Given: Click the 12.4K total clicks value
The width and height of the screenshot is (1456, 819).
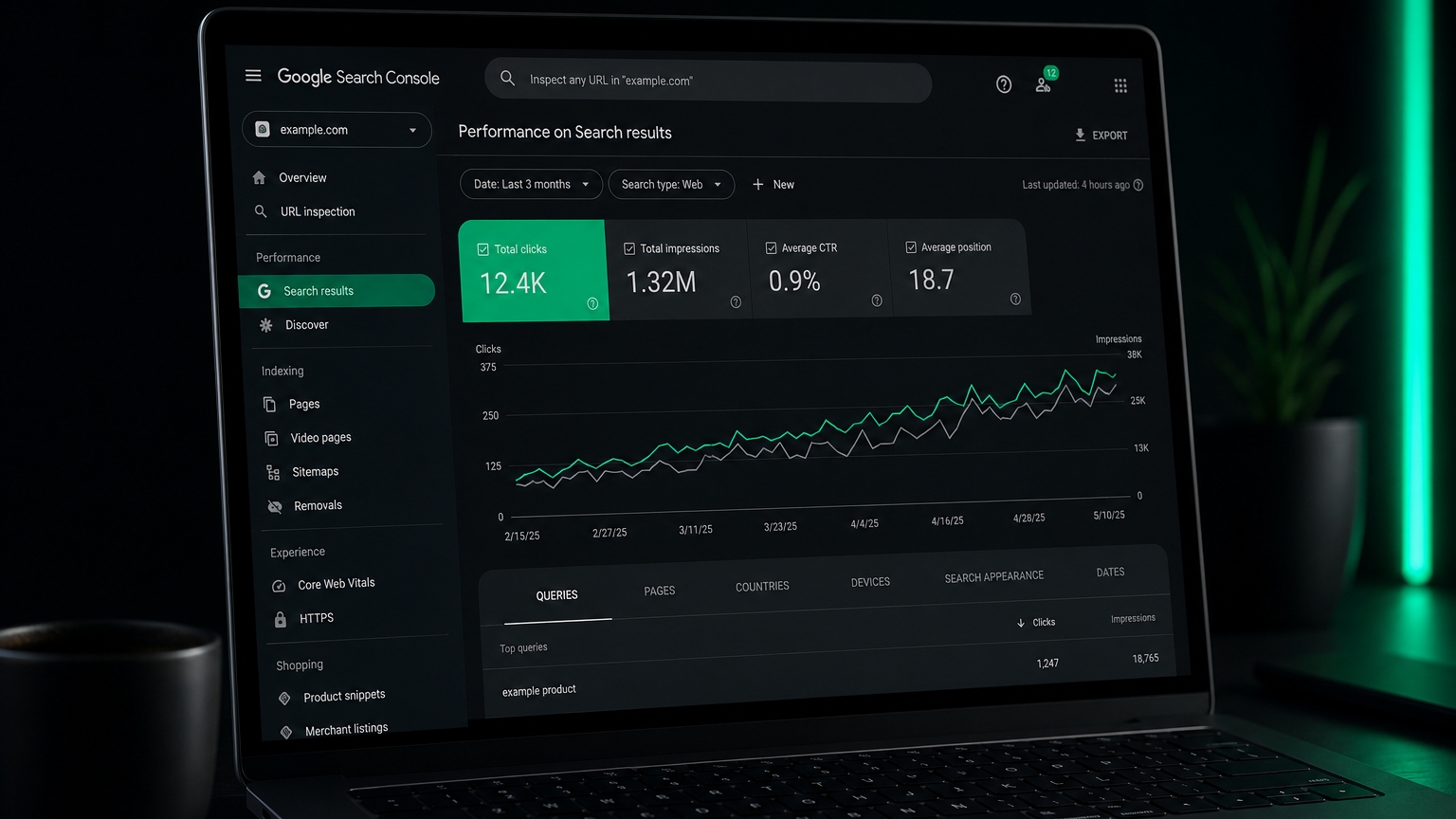Looking at the screenshot, I should pos(513,283).
